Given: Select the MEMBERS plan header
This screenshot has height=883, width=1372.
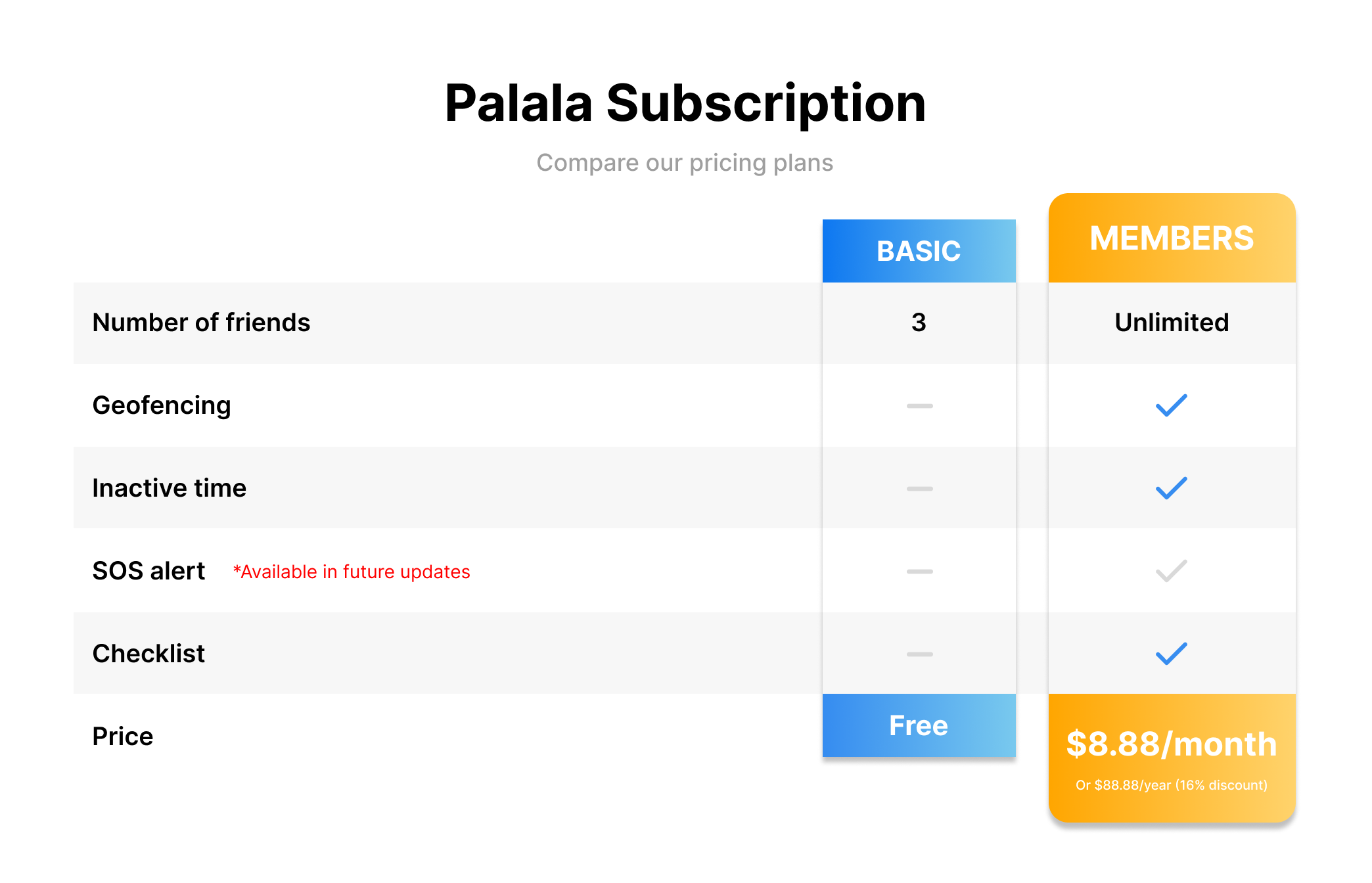Looking at the screenshot, I should pyautogui.click(x=1172, y=238).
